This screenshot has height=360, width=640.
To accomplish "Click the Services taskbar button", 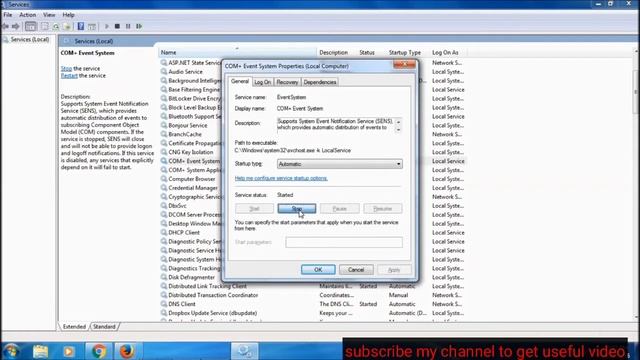I will coord(244,351).
